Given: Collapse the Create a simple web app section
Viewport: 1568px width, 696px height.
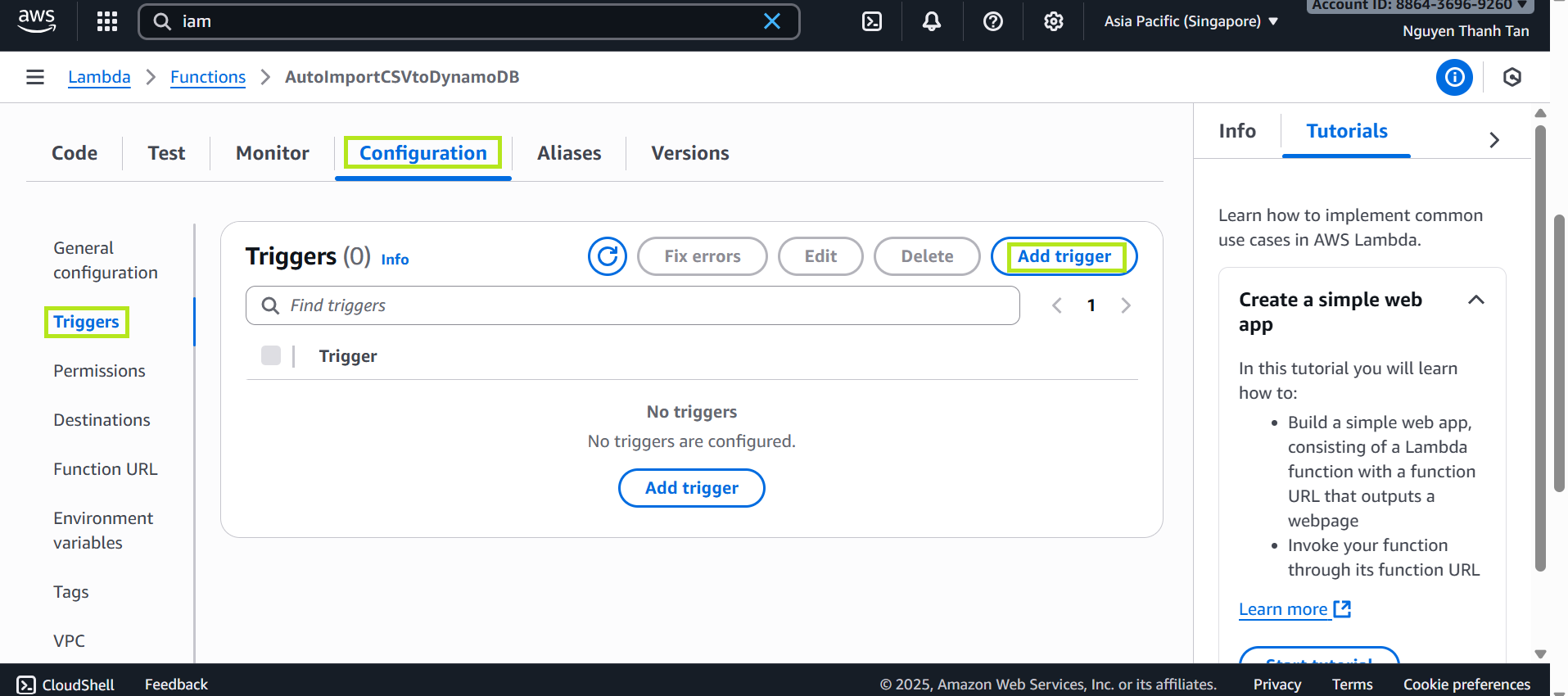Looking at the screenshot, I should pos(1475,300).
